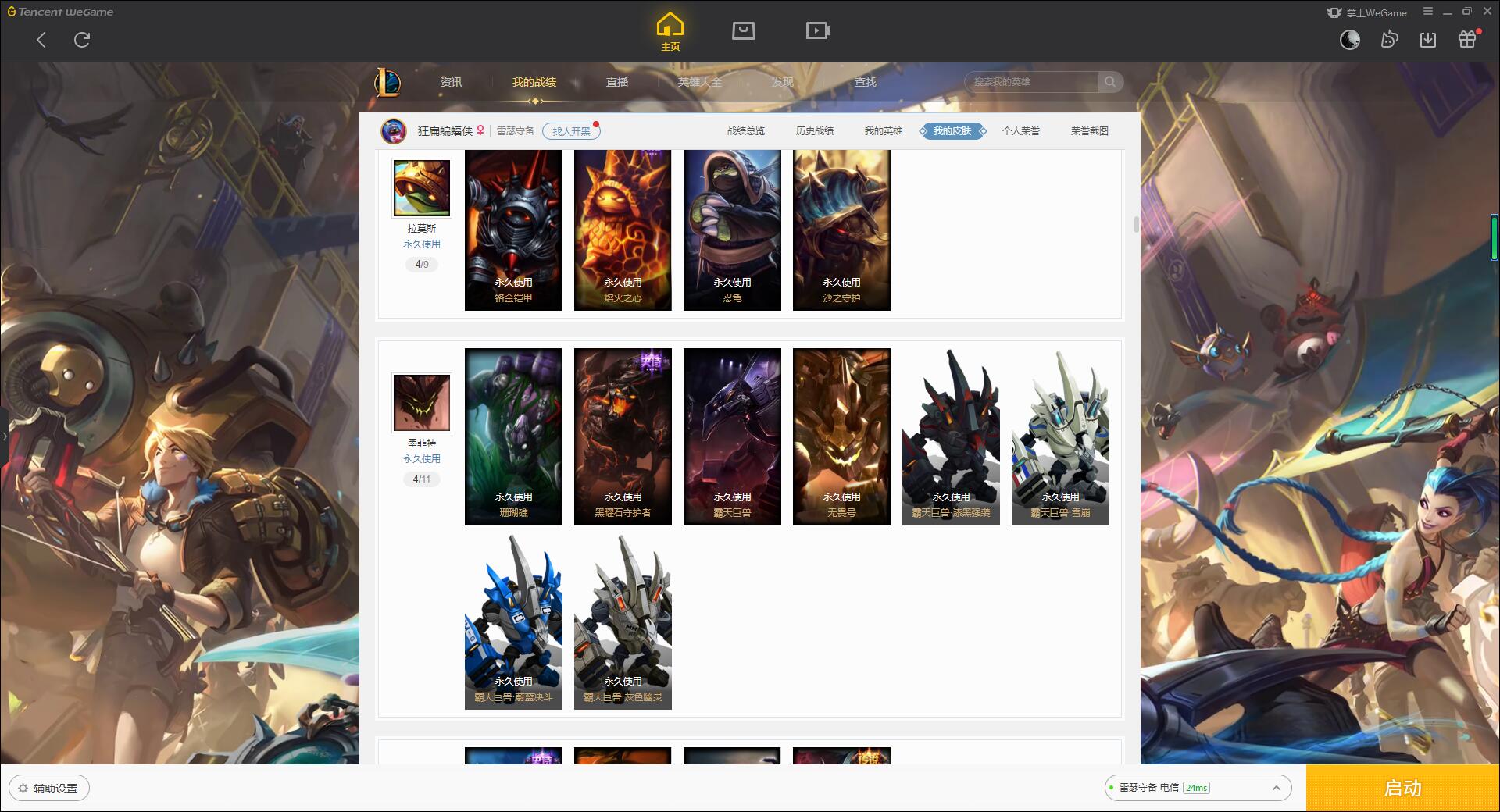Viewport: 1500px width, 812px height.
Task: Switch to the 直播 tab
Action: point(617,82)
